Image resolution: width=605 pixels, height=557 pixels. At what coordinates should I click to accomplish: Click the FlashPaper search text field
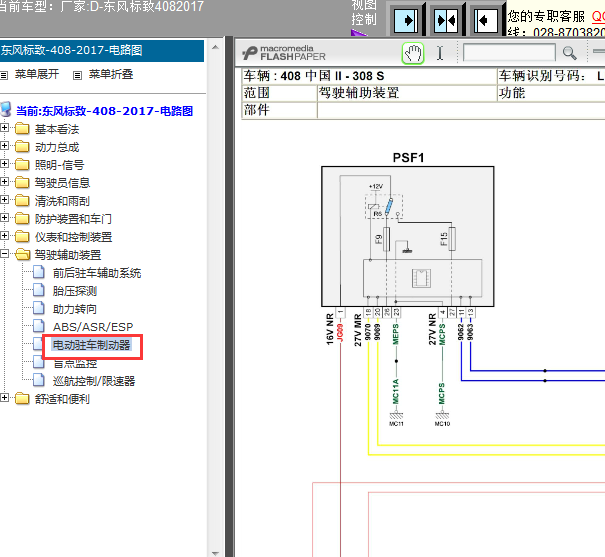coord(509,52)
